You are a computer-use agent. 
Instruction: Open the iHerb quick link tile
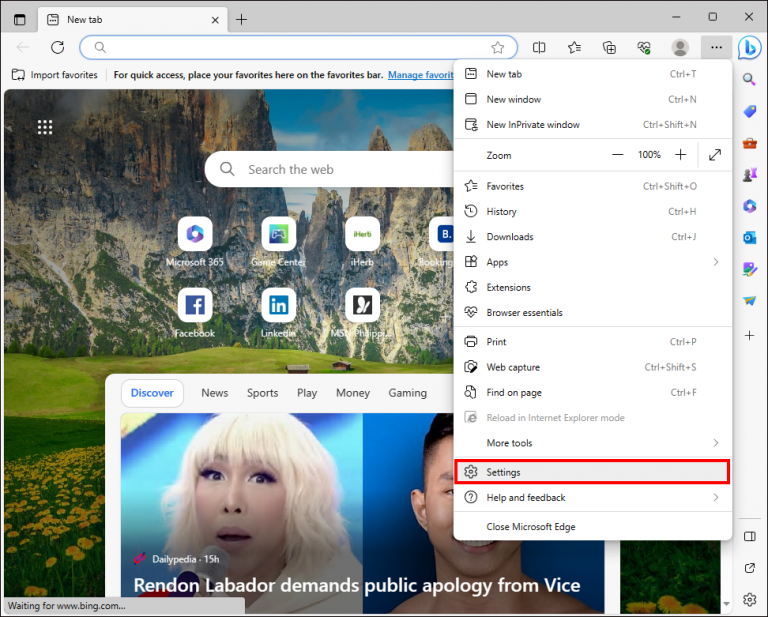click(x=362, y=234)
